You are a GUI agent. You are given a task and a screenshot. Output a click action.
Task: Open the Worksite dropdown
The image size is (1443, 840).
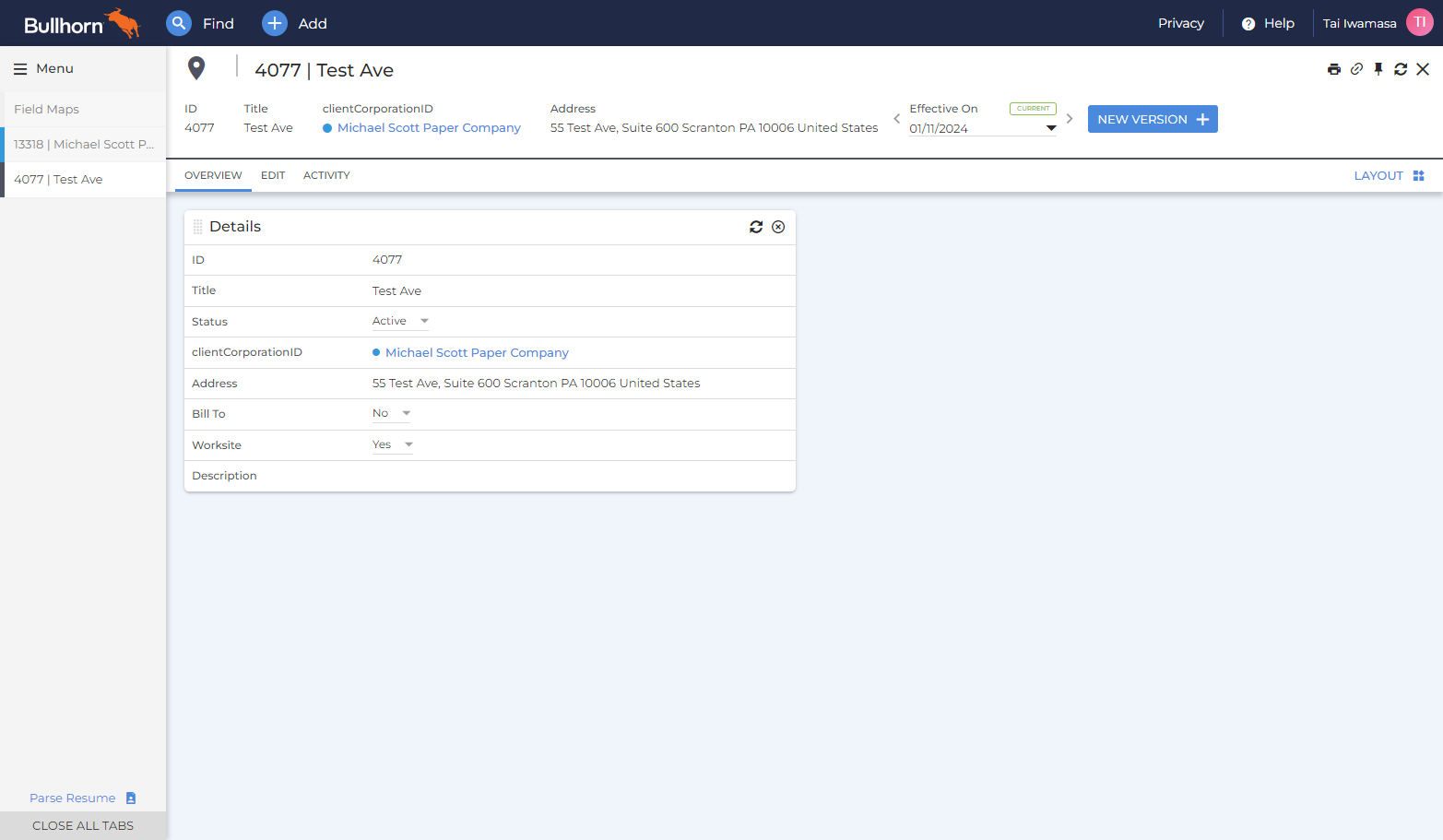pos(393,445)
